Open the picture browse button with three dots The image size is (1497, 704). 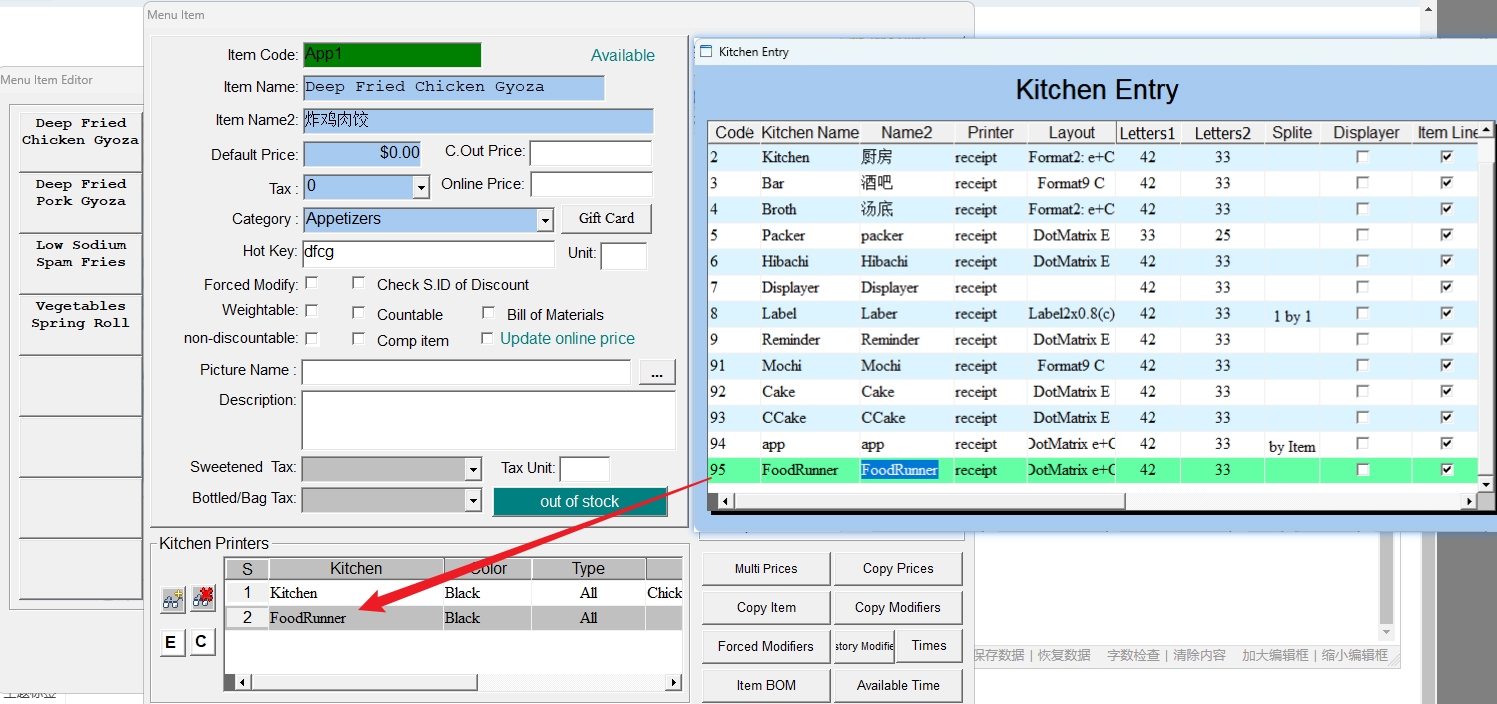(x=657, y=373)
